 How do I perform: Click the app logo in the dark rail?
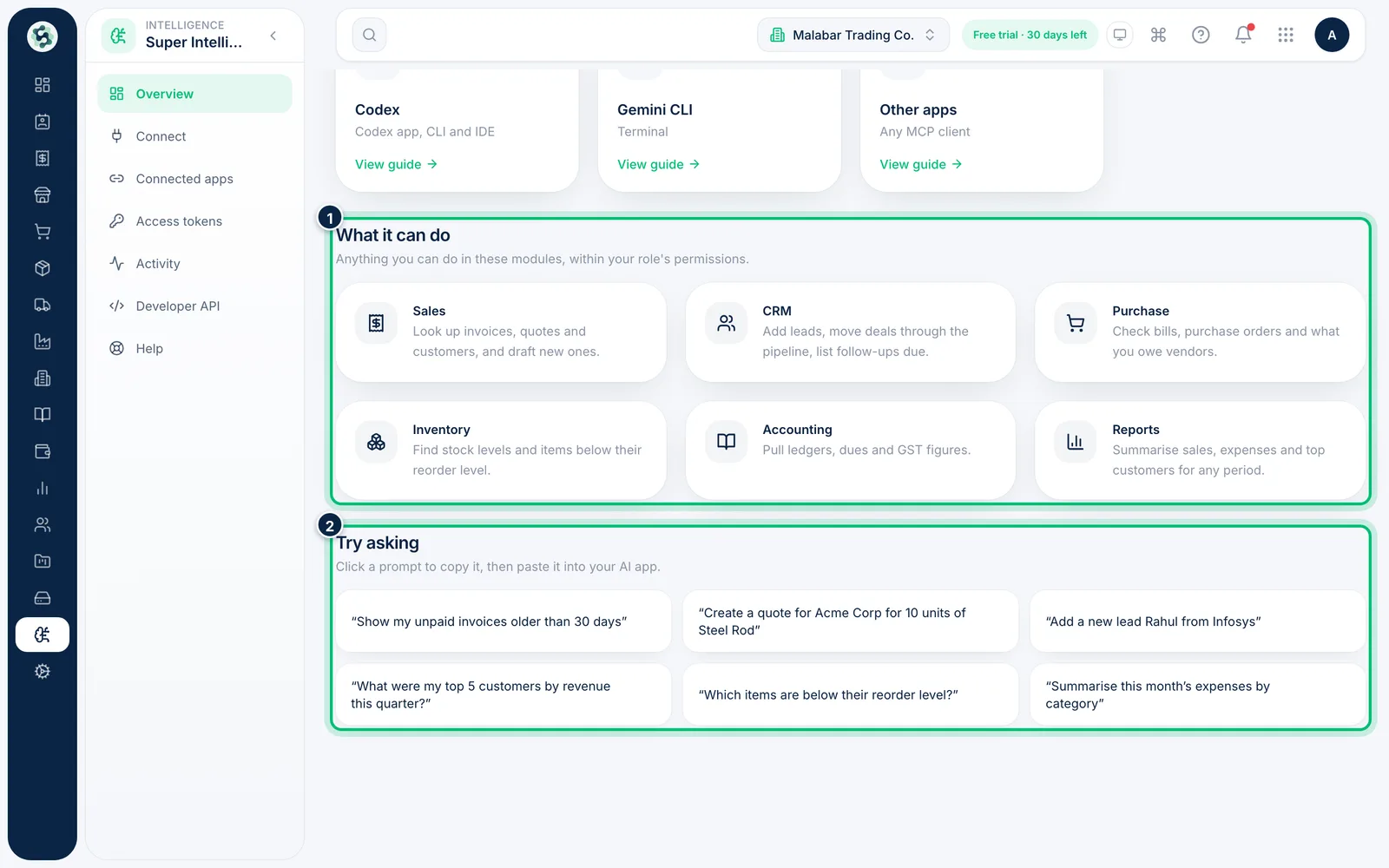42,36
